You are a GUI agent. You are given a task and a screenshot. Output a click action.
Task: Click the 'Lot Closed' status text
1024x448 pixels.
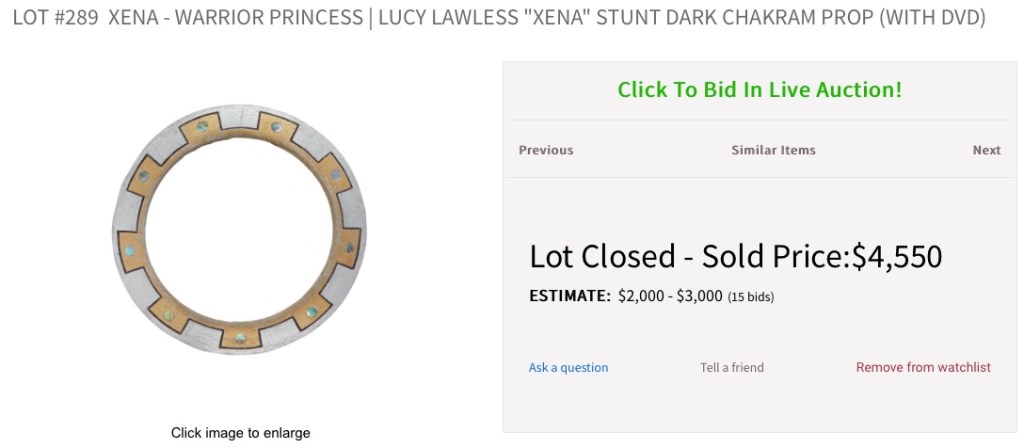click(602, 257)
